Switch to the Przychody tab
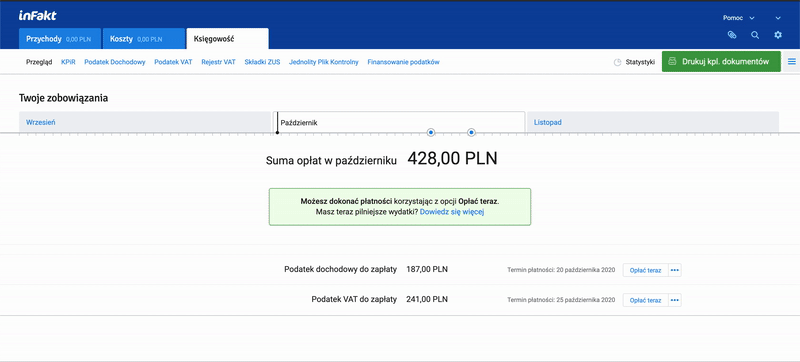 pos(60,39)
